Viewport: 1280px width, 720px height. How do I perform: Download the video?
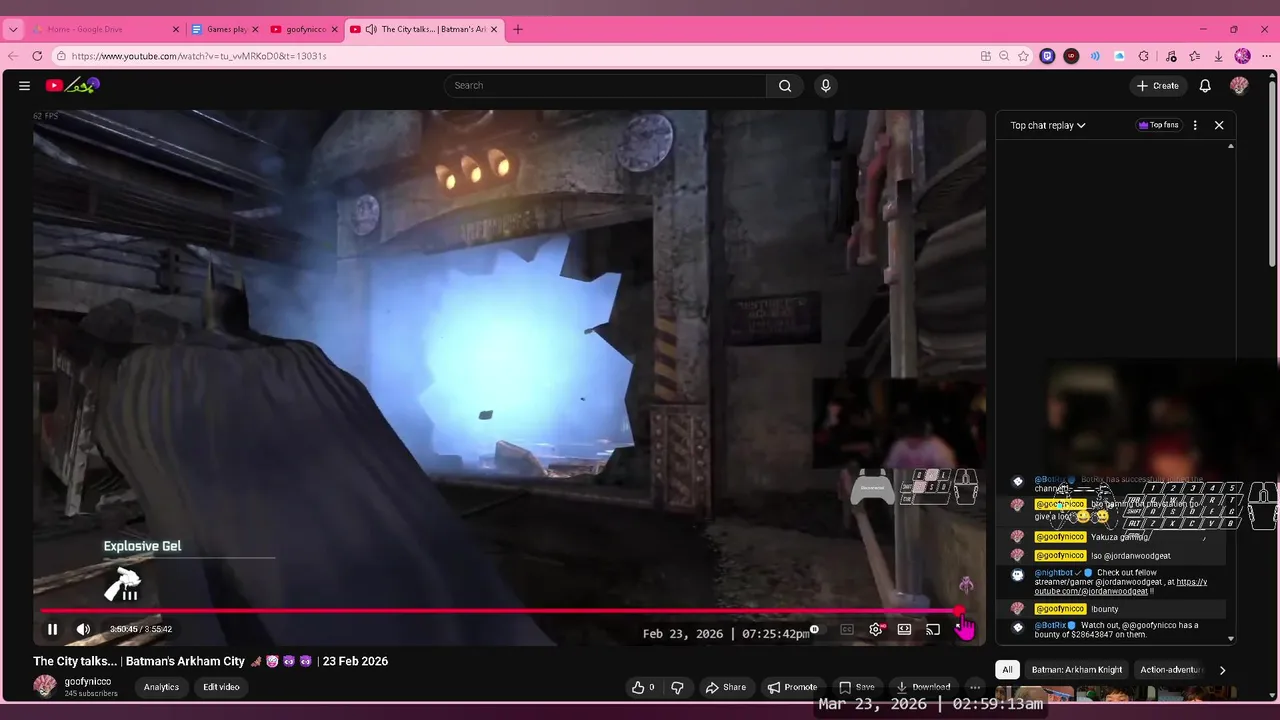tap(923, 687)
